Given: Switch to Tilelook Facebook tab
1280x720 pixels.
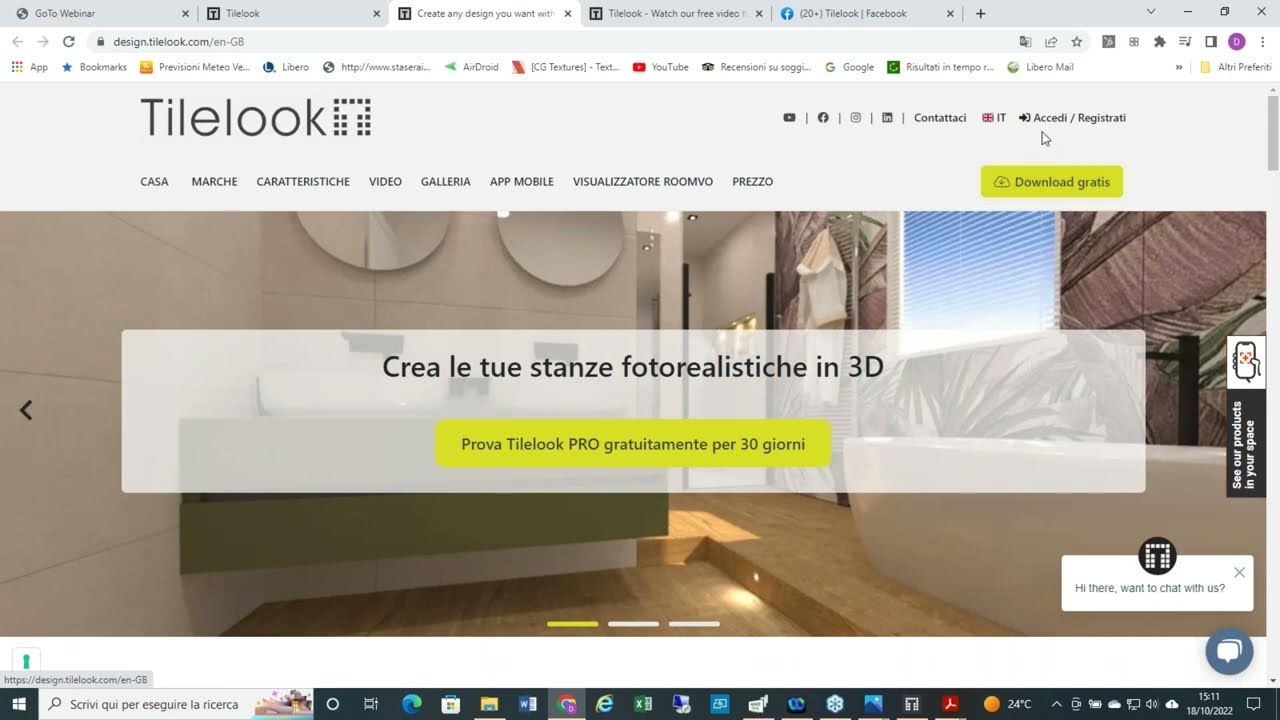Looking at the screenshot, I should pos(866,14).
